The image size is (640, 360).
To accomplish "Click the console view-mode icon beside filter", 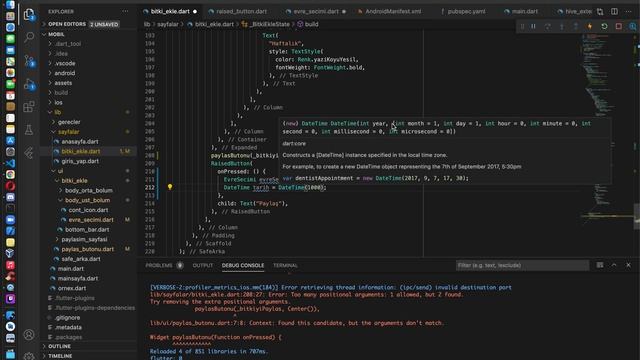I will [600, 265].
